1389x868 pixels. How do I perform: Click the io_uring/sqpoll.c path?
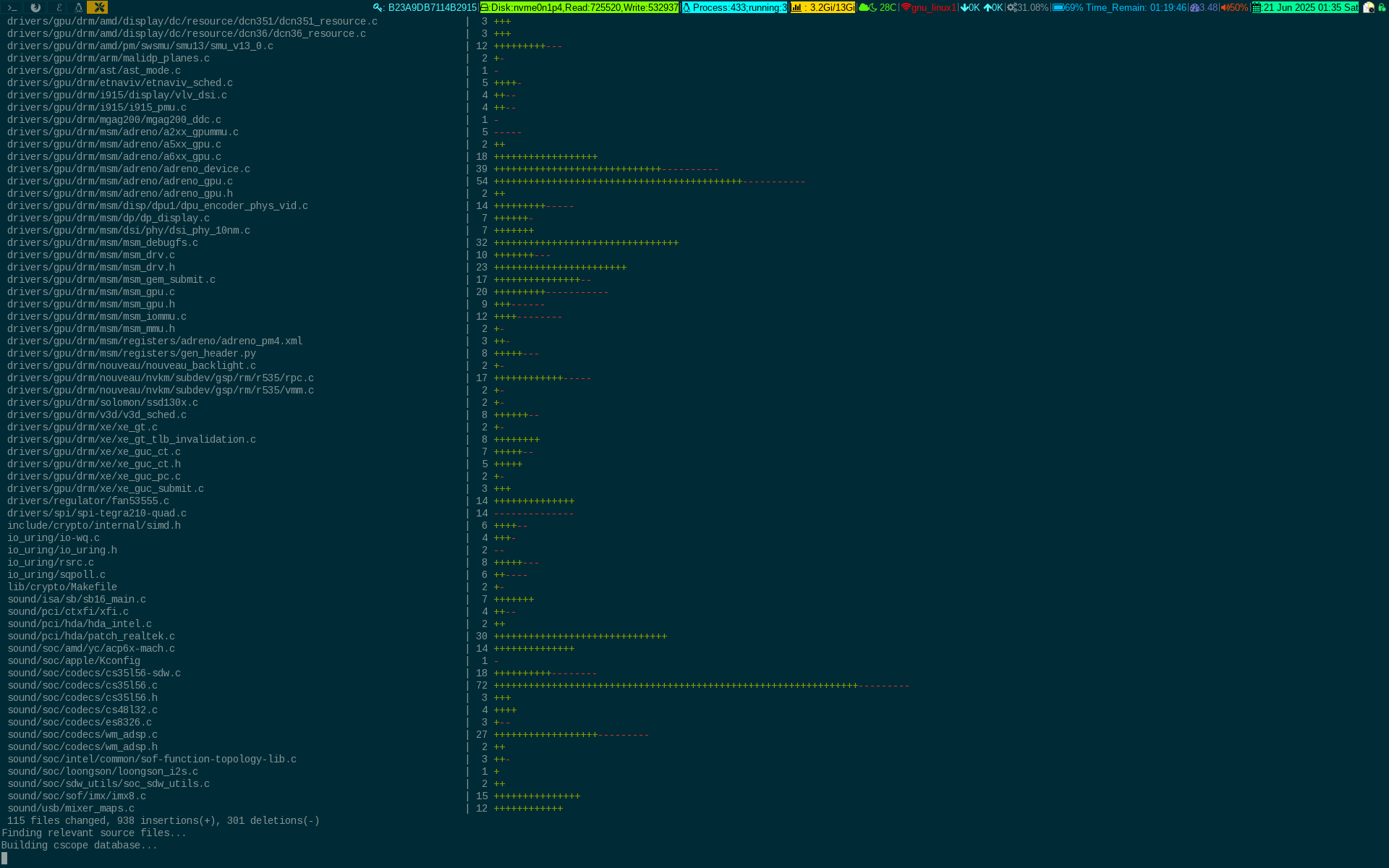click(x=56, y=575)
